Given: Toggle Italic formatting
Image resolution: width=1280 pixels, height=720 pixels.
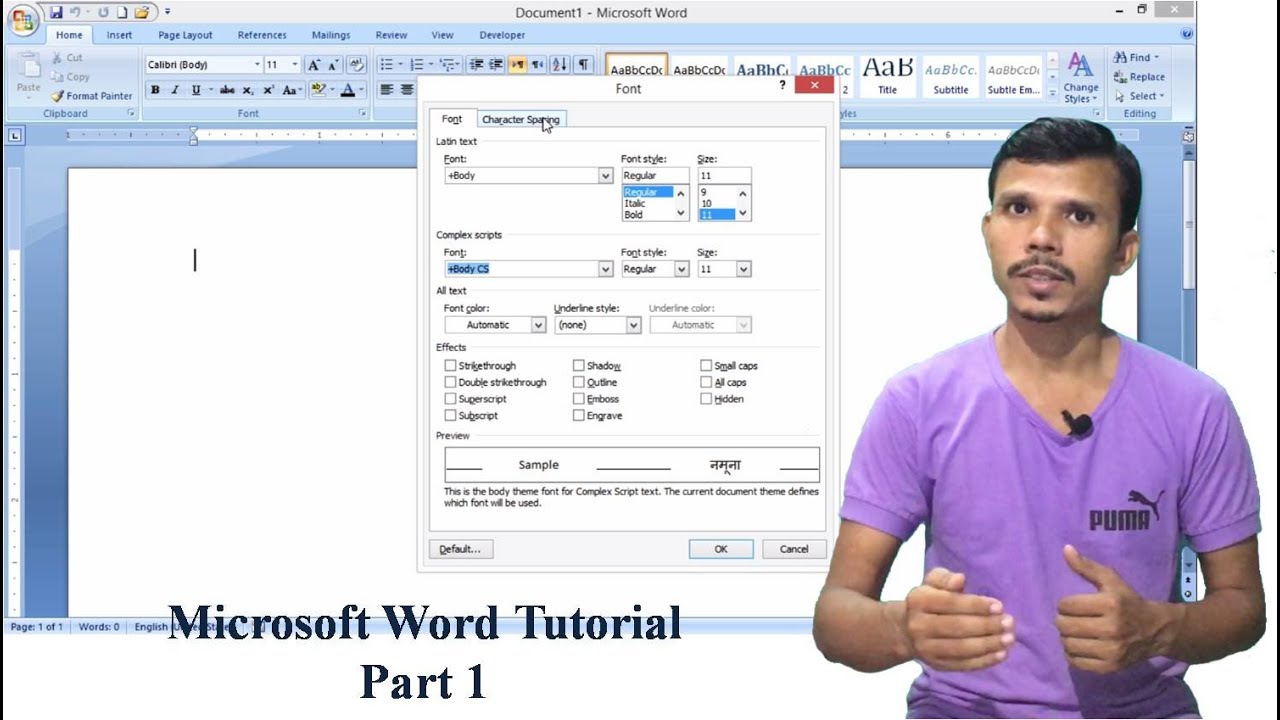Looking at the screenshot, I should tap(175, 90).
